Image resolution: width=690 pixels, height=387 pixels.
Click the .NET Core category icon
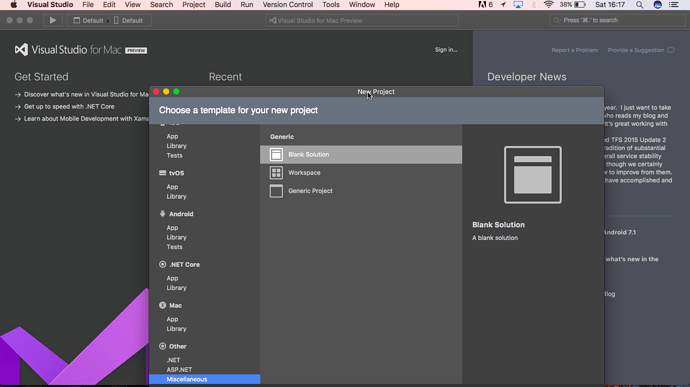[x=162, y=265]
